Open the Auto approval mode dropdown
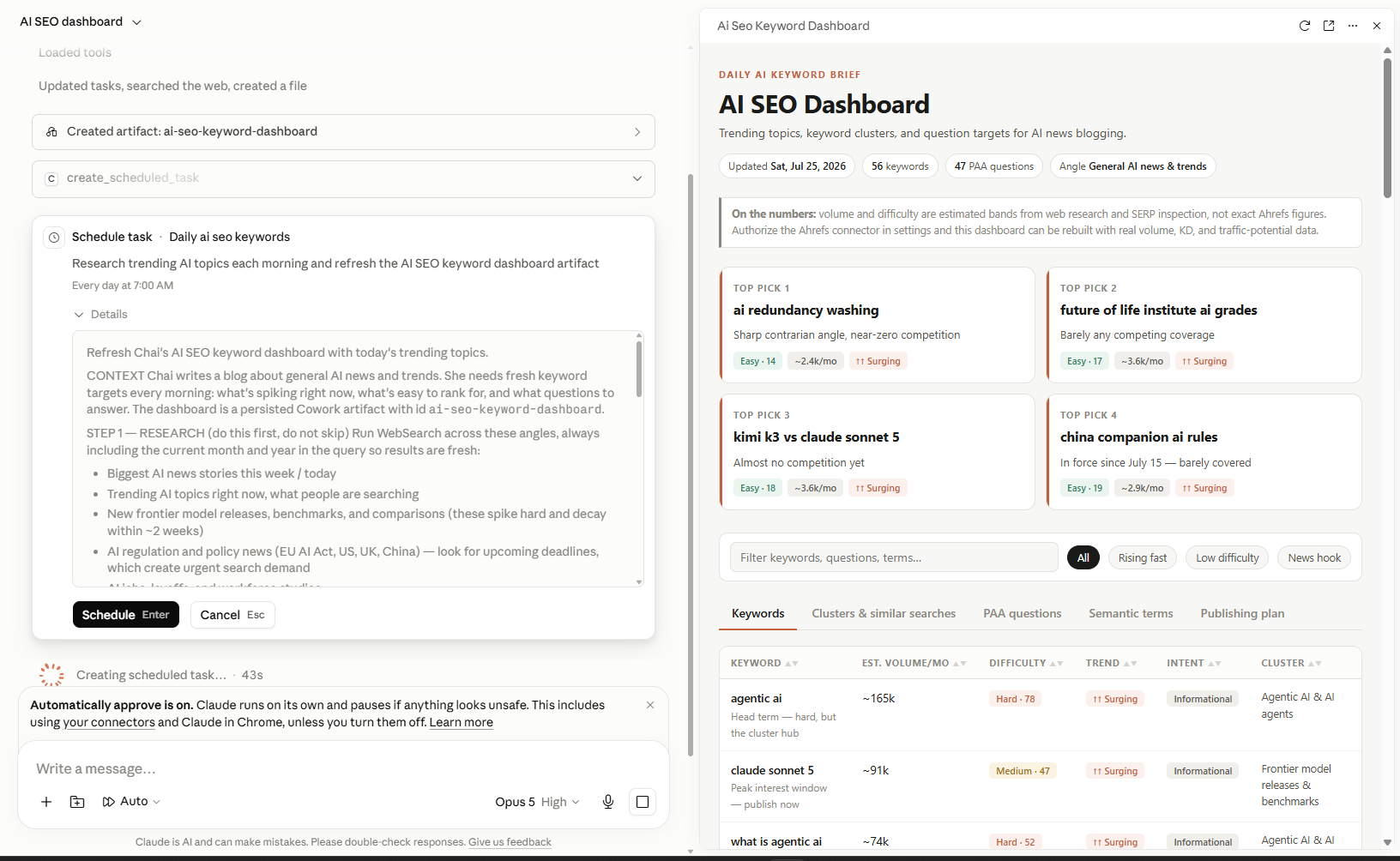Viewport: 1400px width, 861px height. (x=131, y=802)
